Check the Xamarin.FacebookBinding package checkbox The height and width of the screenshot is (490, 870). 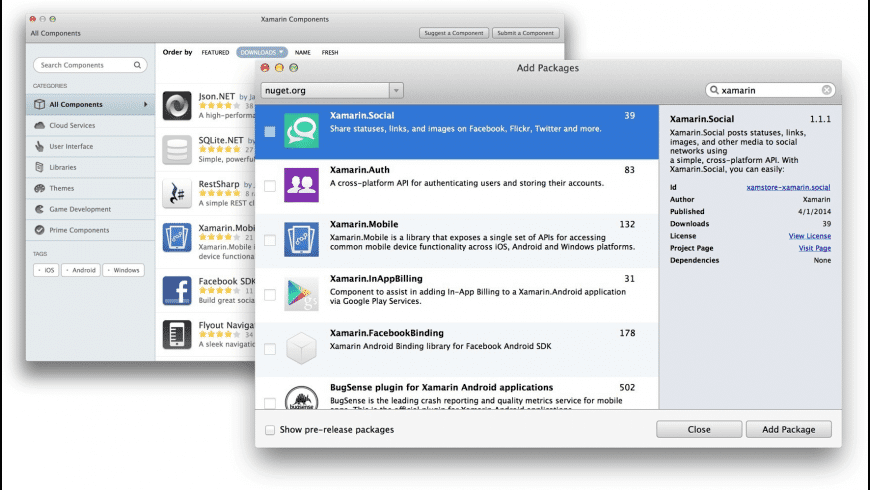tap(270, 349)
